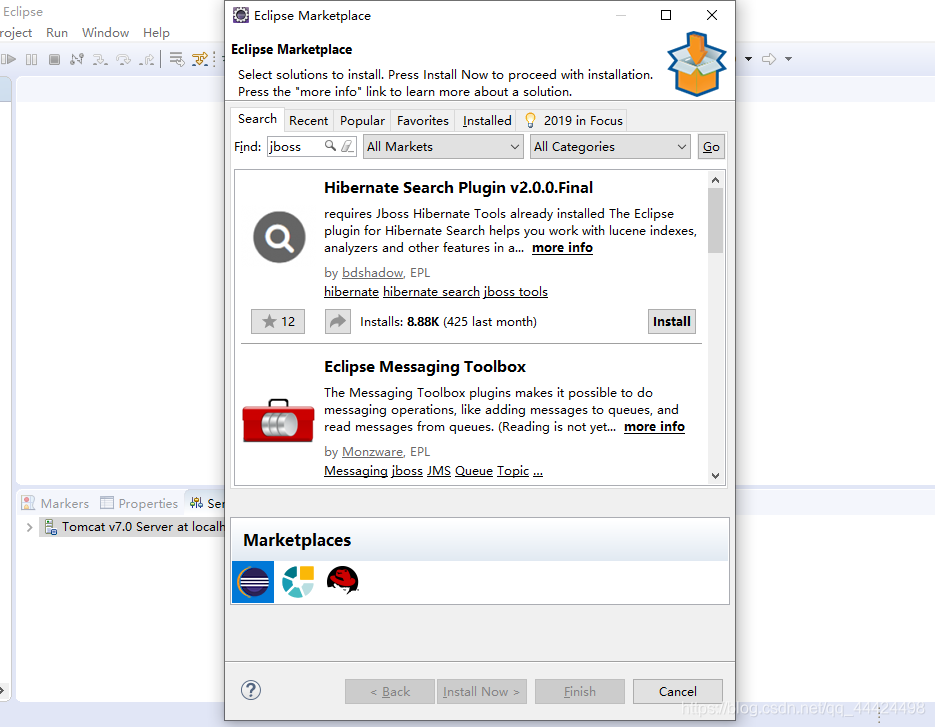The width and height of the screenshot is (935, 727).
Task: Switch to the Recent tab
Action: coord(308,120)
